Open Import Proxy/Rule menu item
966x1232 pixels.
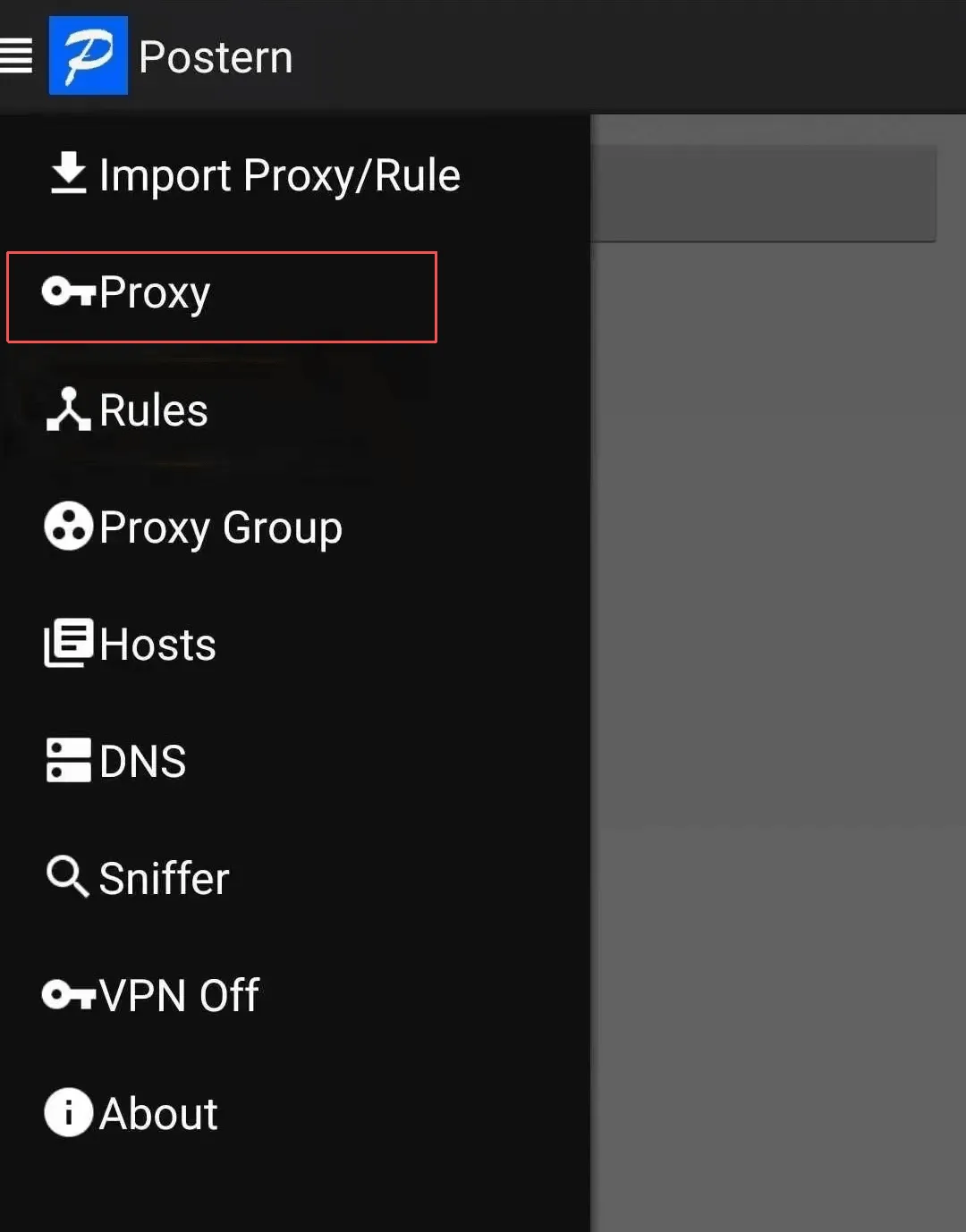click(x=279, y=175)
